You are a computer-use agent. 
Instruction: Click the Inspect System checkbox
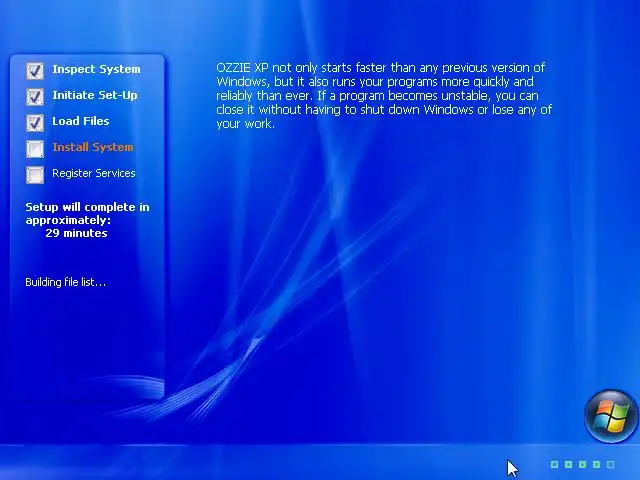tap(35, 71)
